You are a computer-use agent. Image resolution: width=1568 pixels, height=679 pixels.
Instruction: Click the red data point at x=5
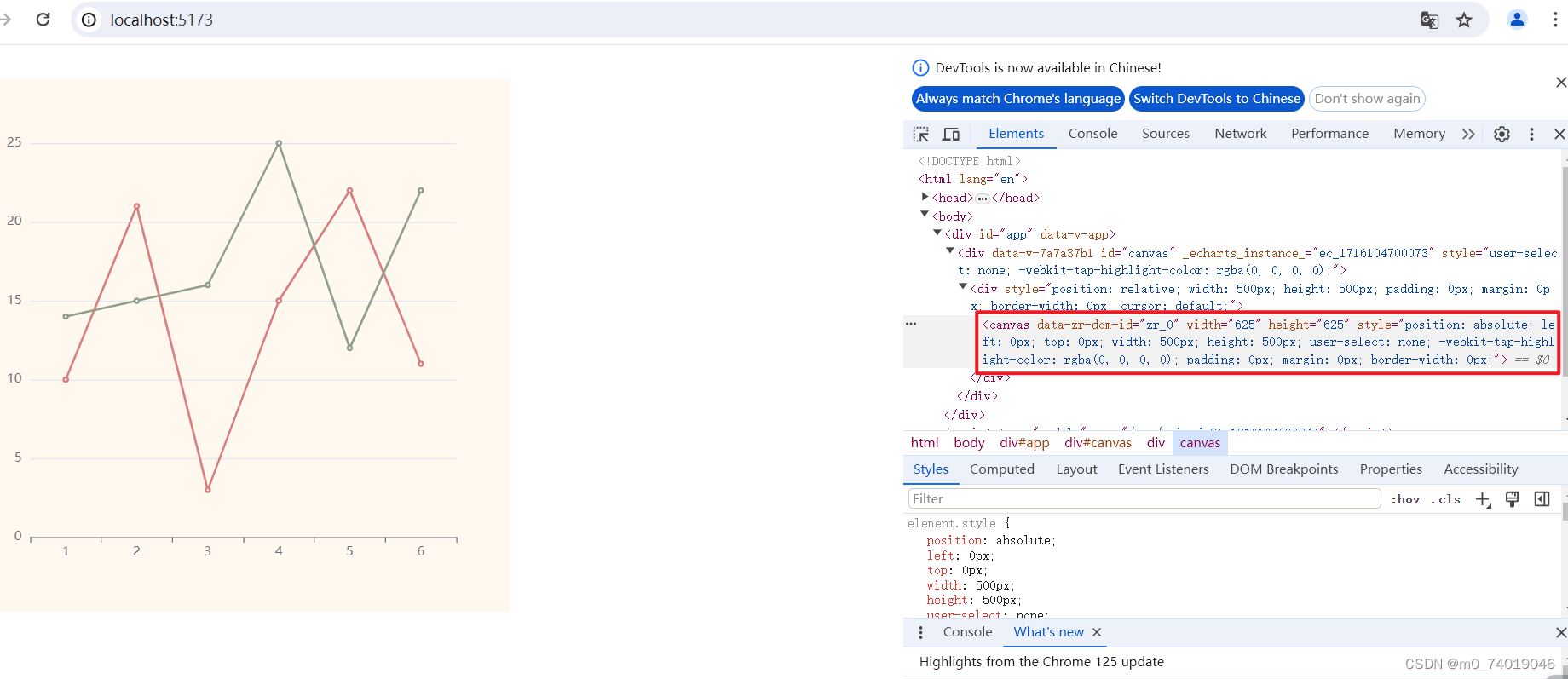(349, 191)
